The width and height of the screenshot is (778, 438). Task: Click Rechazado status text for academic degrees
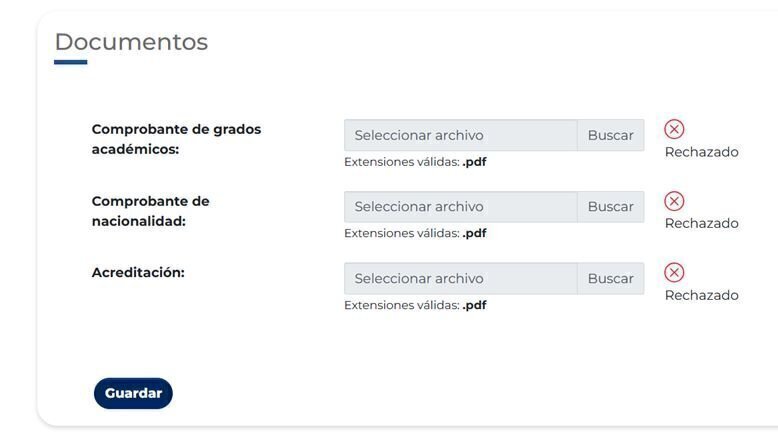[701, 152]
